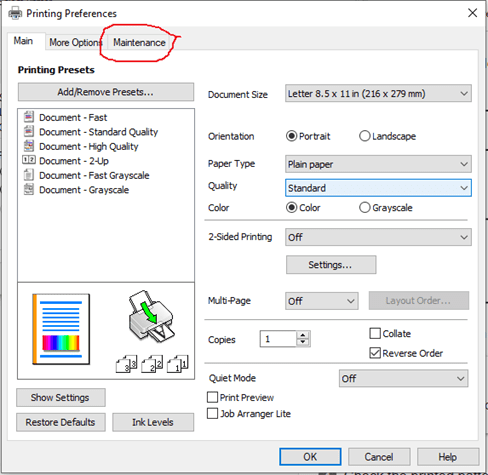Select the Document - Fast Grayscale preset icon
The width and height of the screenshot is (488, 475).
click(x=29, y=175)
